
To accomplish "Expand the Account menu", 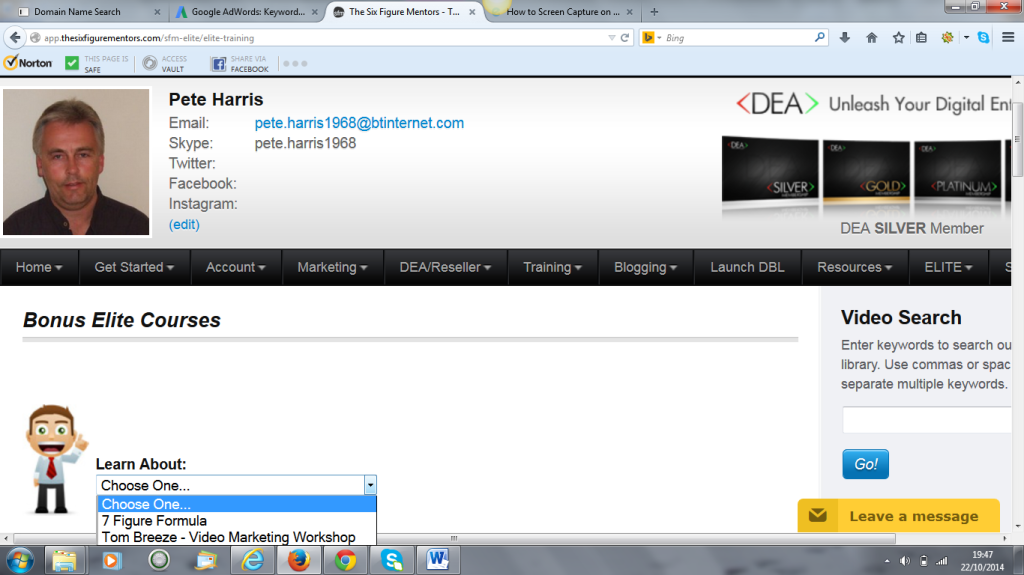I will (236, 267).
